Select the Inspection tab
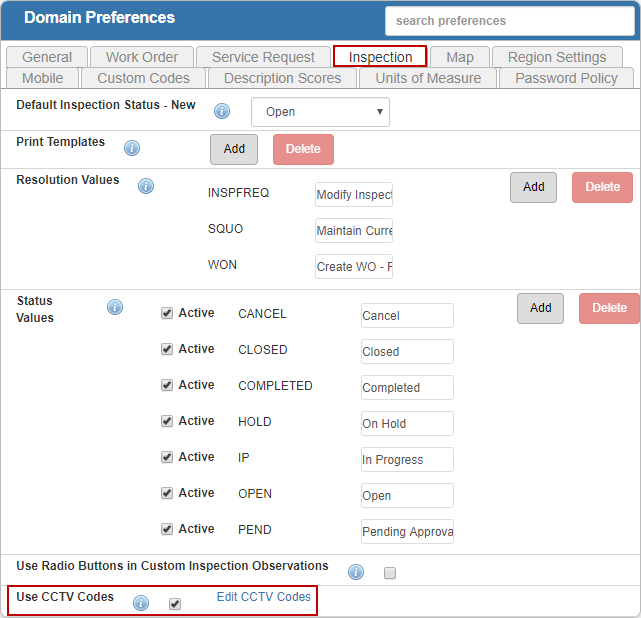 click(x=380, y=57)
